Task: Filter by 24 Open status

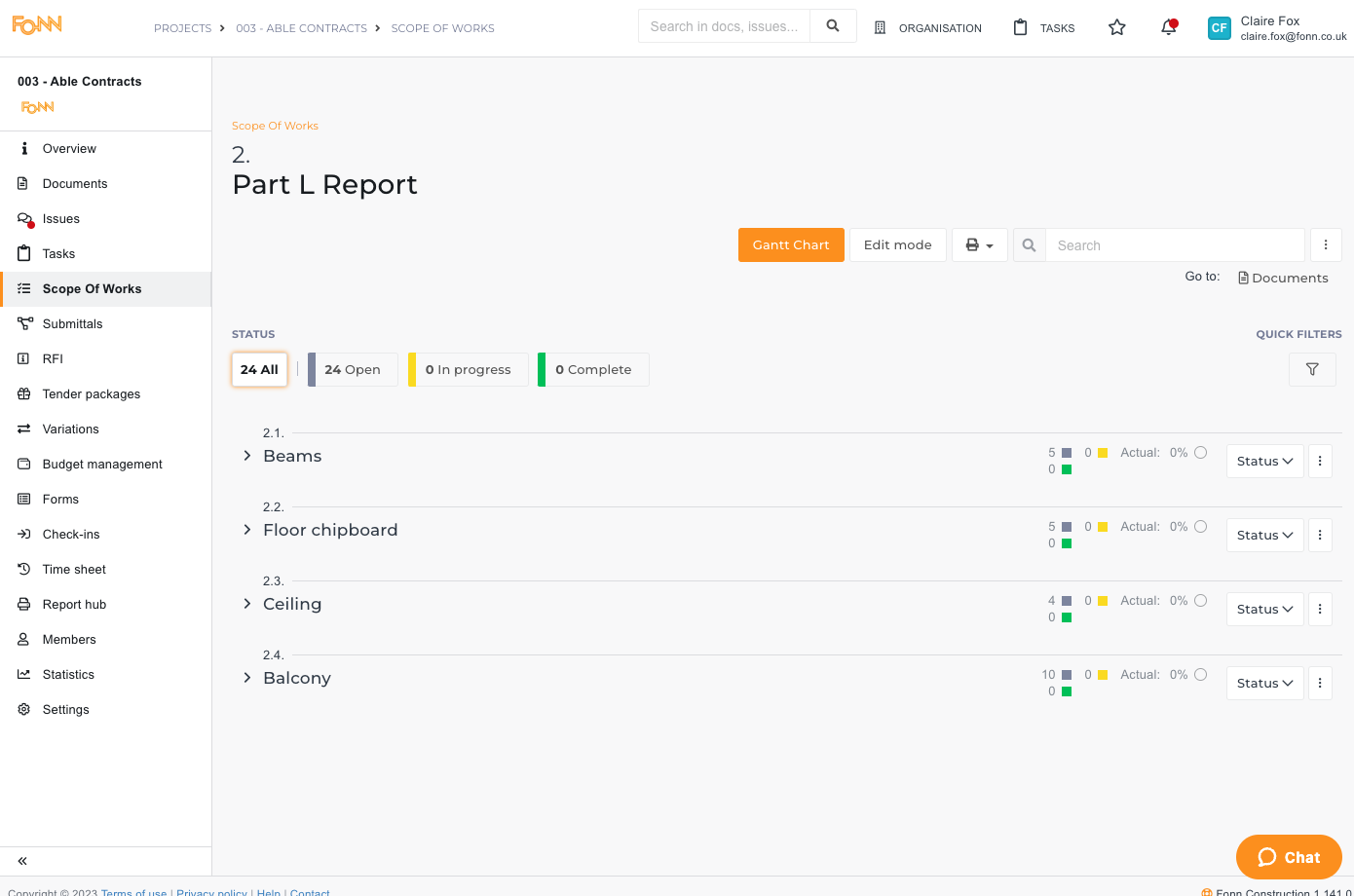Action: click(x=353, y=370)
